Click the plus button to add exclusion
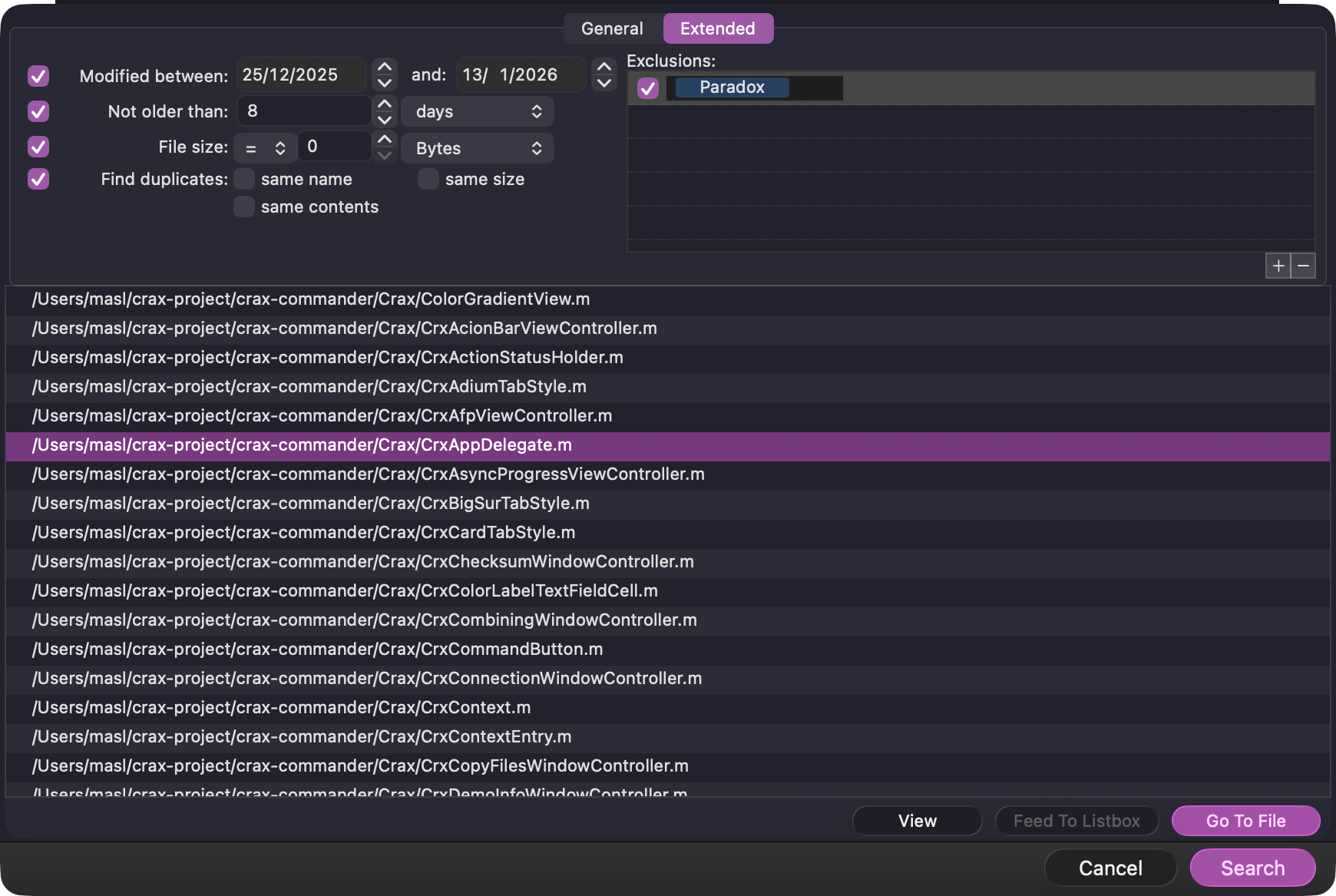The image size is (1336, 896). (1278, 266)
